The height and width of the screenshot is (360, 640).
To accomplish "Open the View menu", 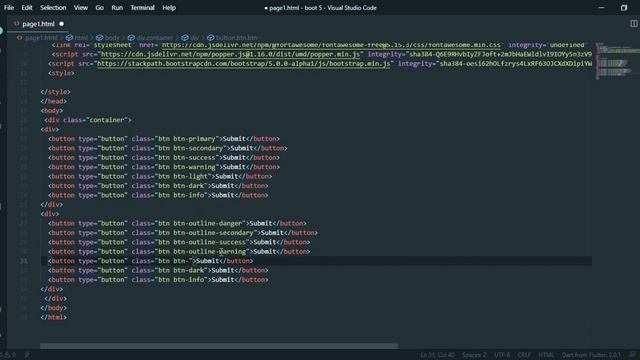I will tap(81, 8).
